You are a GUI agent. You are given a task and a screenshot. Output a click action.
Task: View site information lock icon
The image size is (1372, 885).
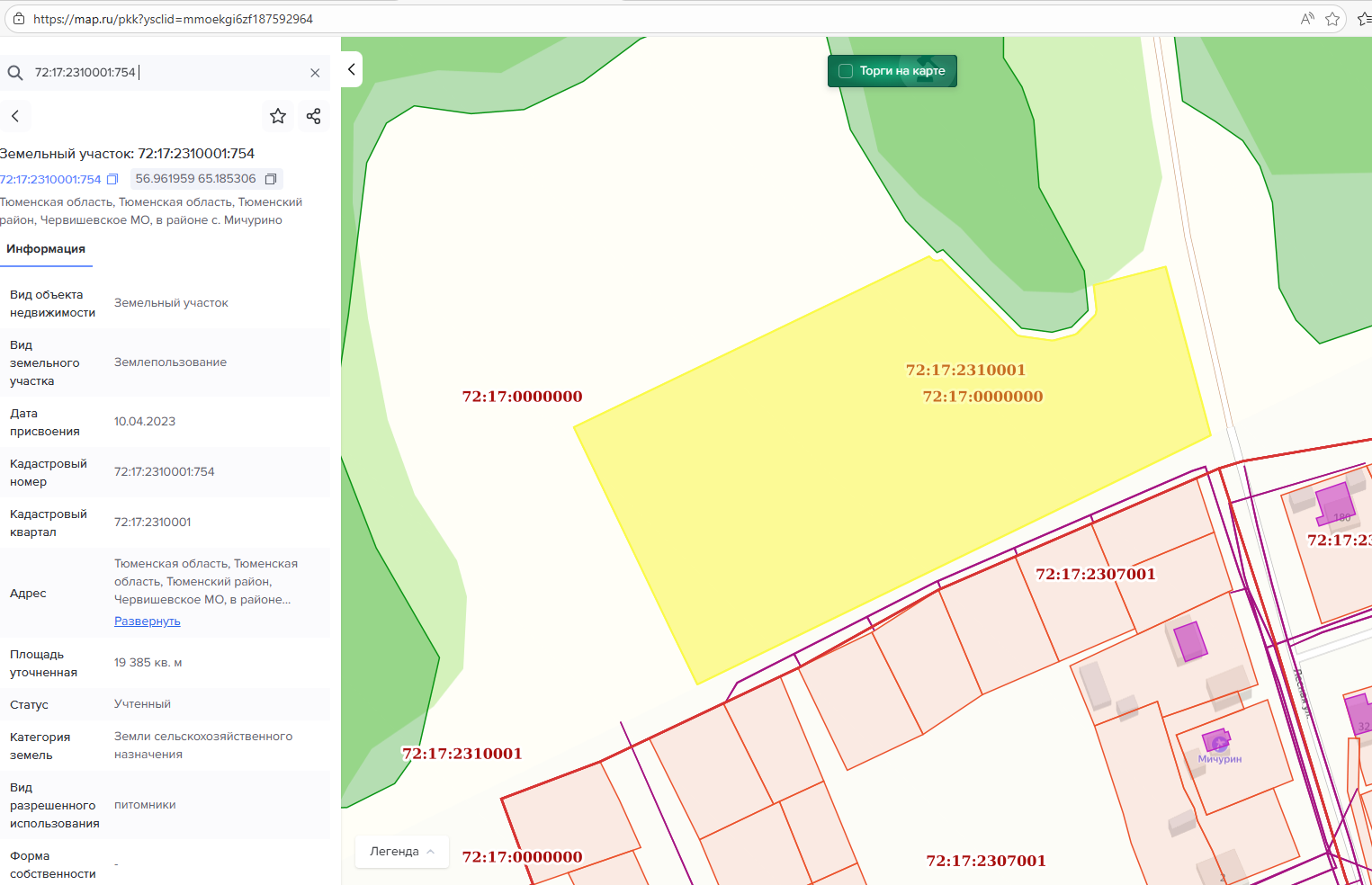[18, 19]
